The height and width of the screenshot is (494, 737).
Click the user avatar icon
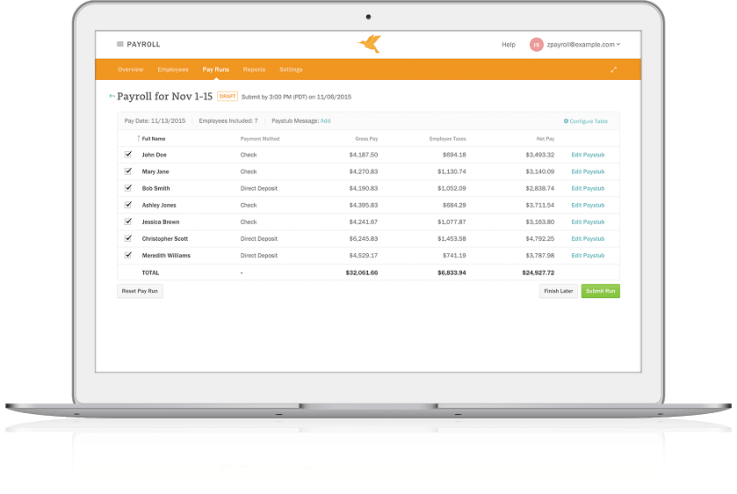coord(536,45)
